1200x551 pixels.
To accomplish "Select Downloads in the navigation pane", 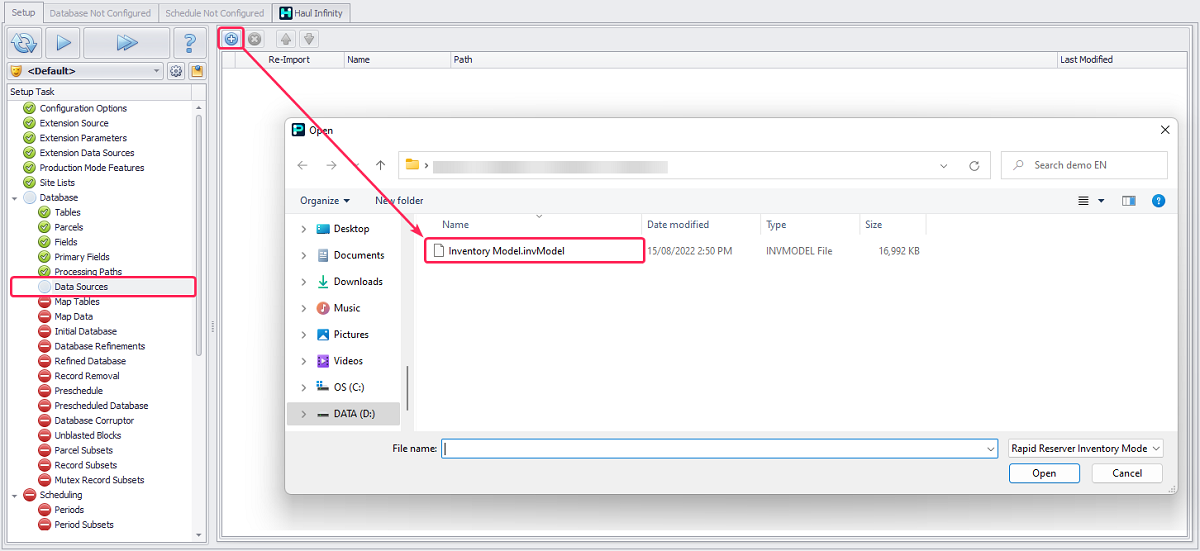I will pyautogui.click(x=358, y=282).
